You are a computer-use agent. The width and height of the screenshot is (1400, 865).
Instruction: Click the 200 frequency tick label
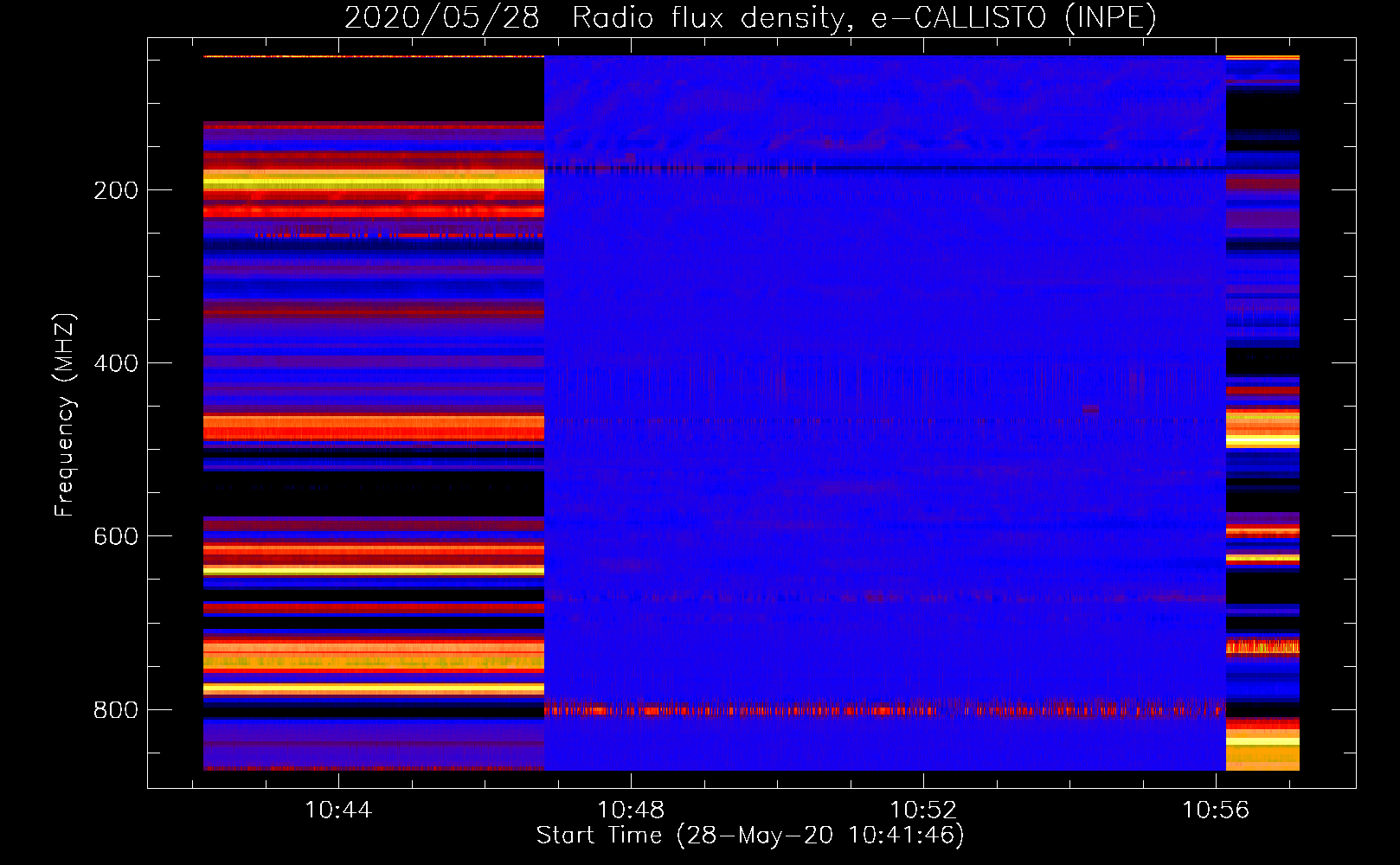point(116,190)
